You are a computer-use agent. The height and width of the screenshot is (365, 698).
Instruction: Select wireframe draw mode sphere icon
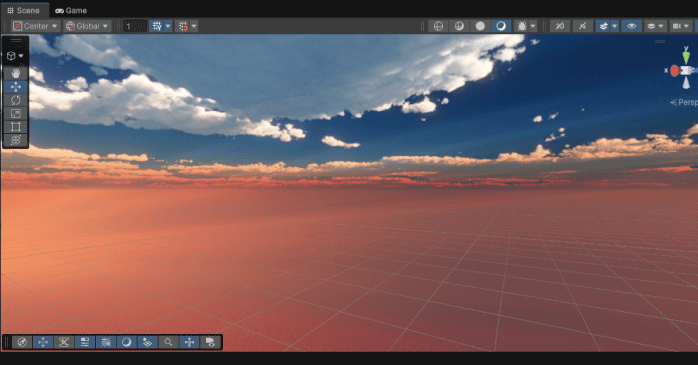point(438,26)
